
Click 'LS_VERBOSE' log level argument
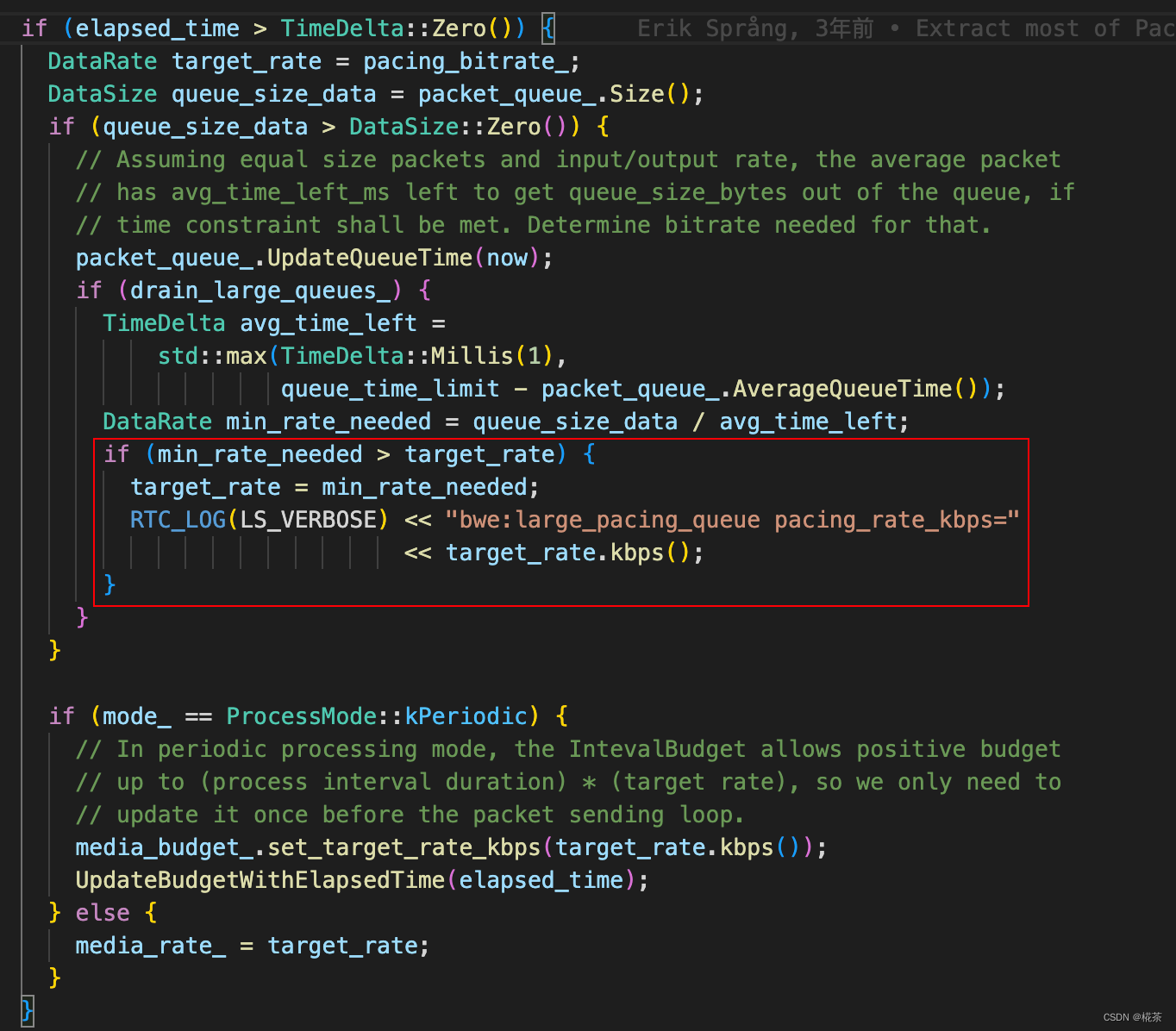pyautogui.click(x=308, y=520)
